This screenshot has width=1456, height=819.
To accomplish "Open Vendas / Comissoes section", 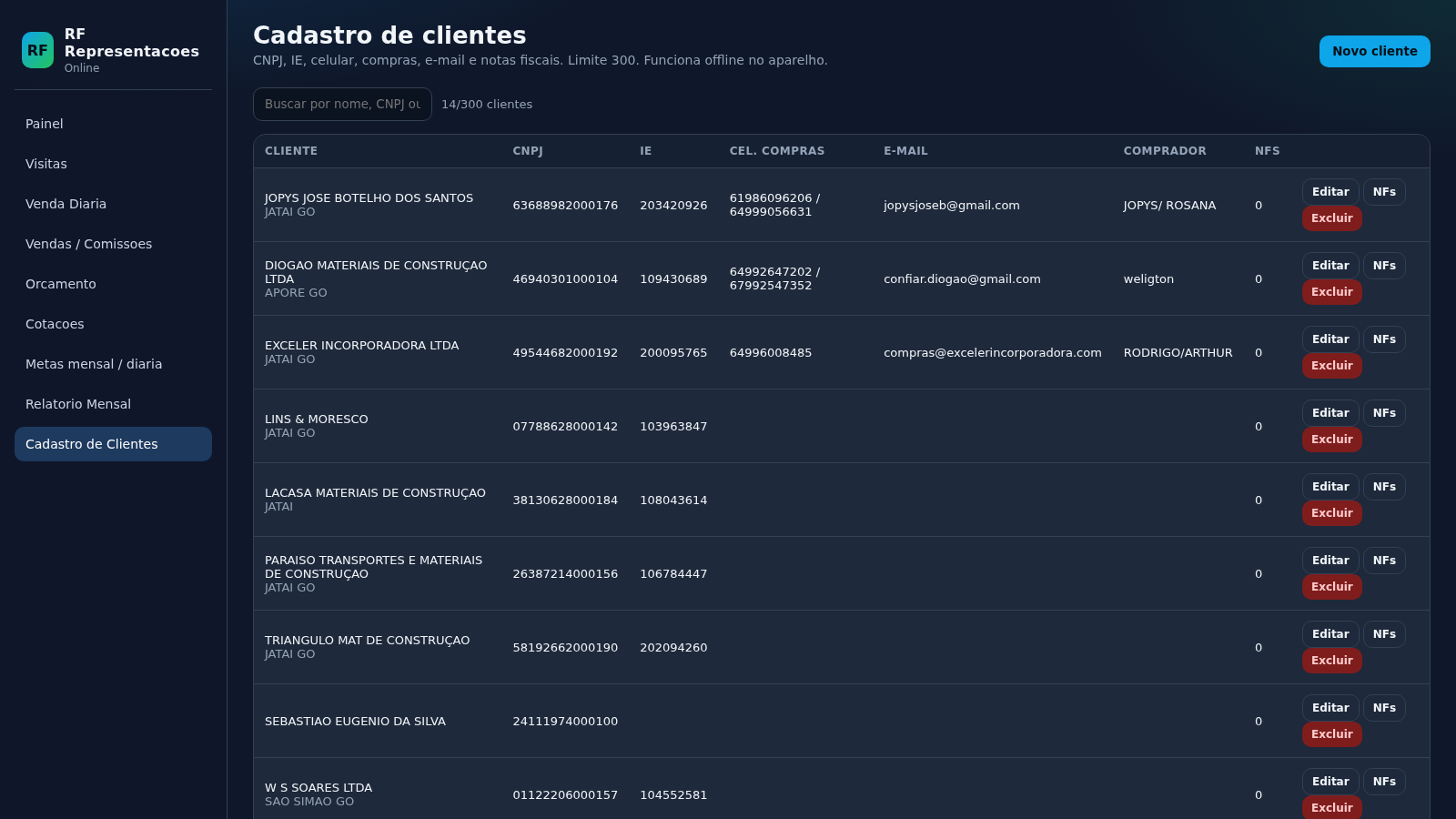I will click(x=113, y=244).
